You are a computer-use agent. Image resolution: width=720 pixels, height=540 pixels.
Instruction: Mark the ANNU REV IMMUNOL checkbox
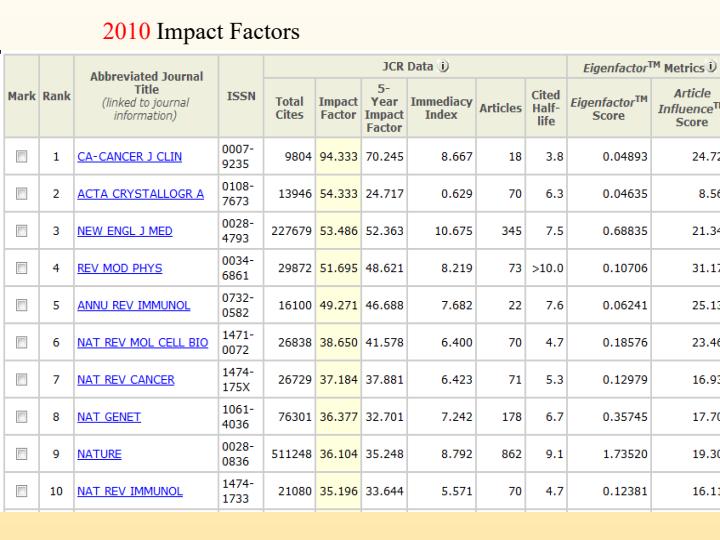pyautogui.click(x=22, y=305)
